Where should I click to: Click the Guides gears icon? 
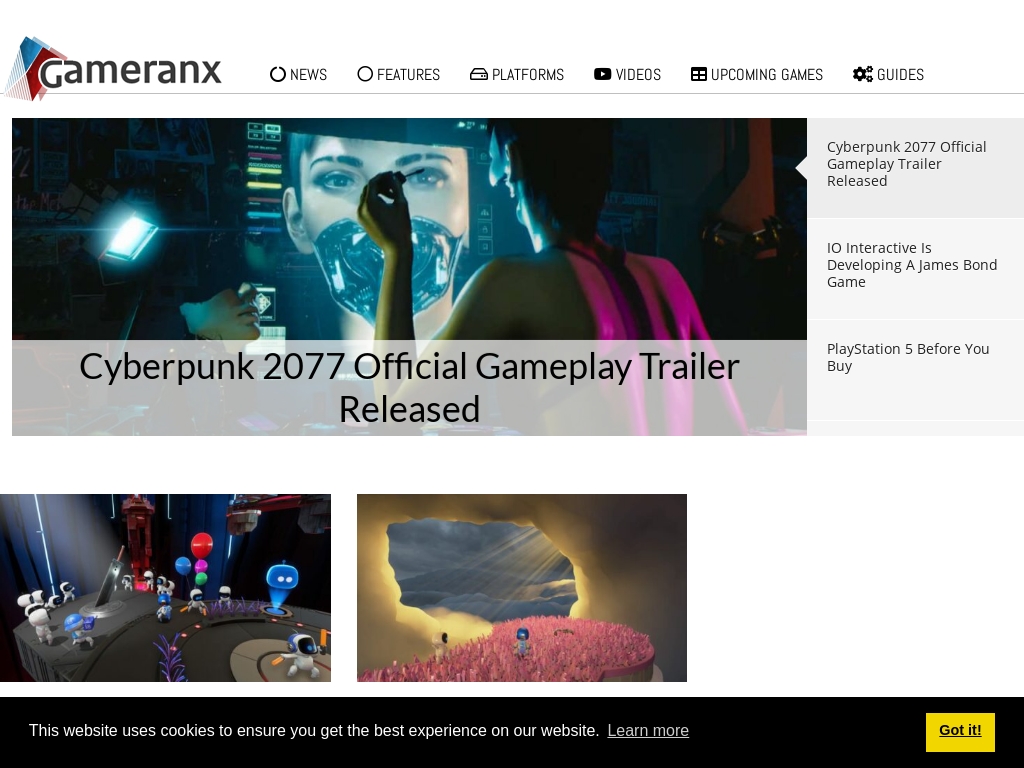(x=863, y=74)
